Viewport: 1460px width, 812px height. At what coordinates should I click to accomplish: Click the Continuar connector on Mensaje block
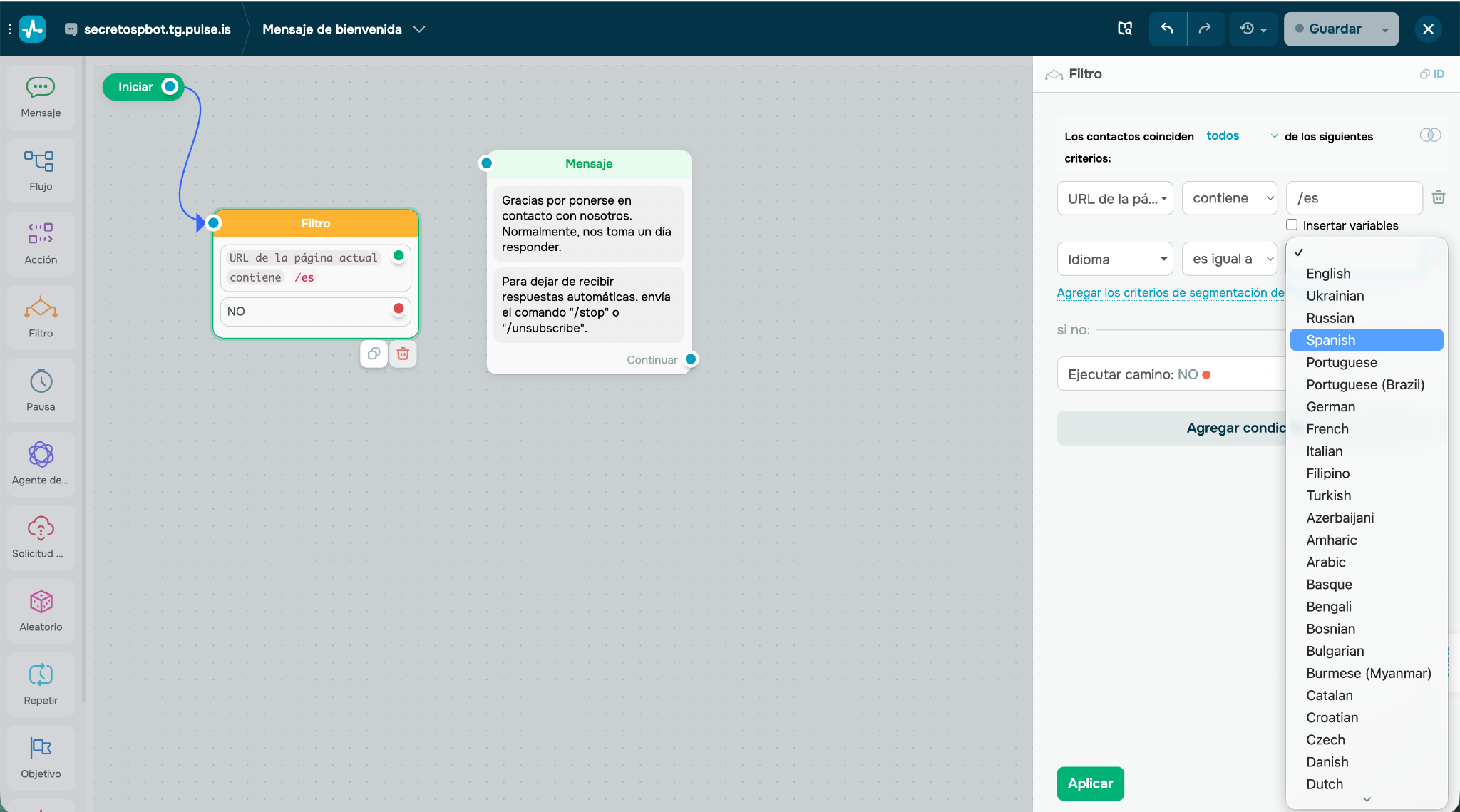tap(690, 359)
